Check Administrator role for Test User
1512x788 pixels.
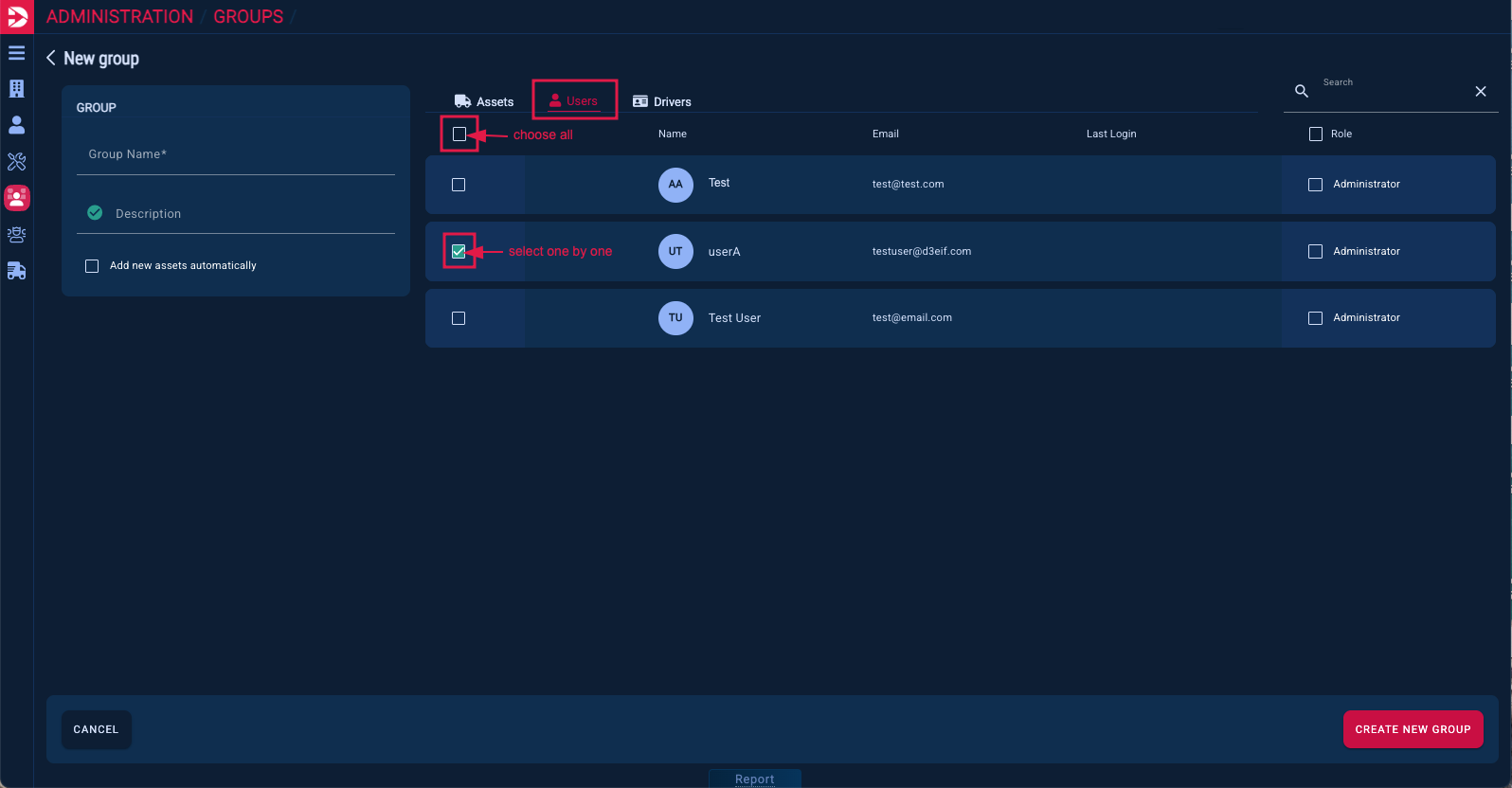click(x=1315, y=318)
